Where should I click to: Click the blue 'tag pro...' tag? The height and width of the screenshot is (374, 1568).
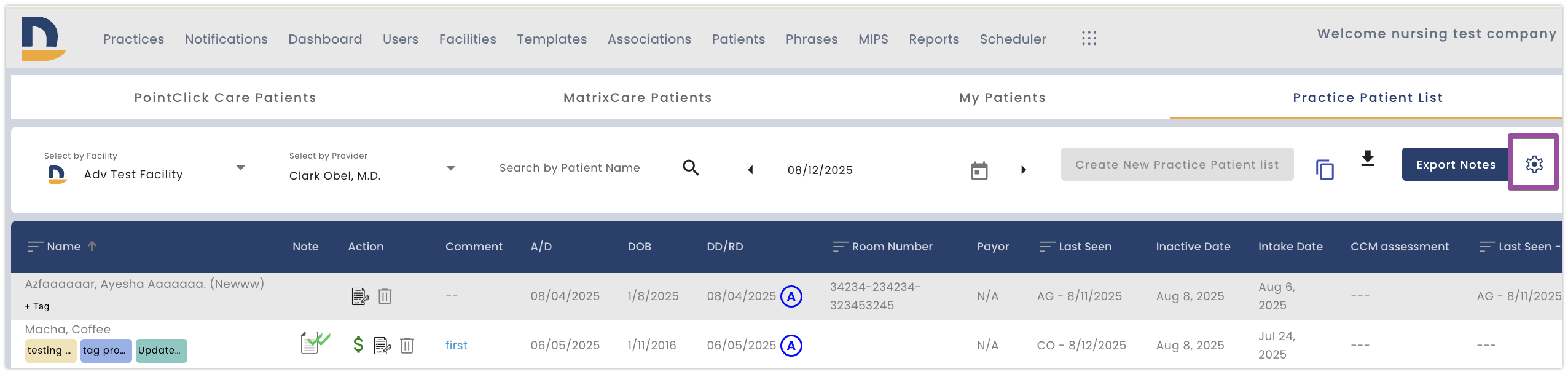click(x=106, y=351)
